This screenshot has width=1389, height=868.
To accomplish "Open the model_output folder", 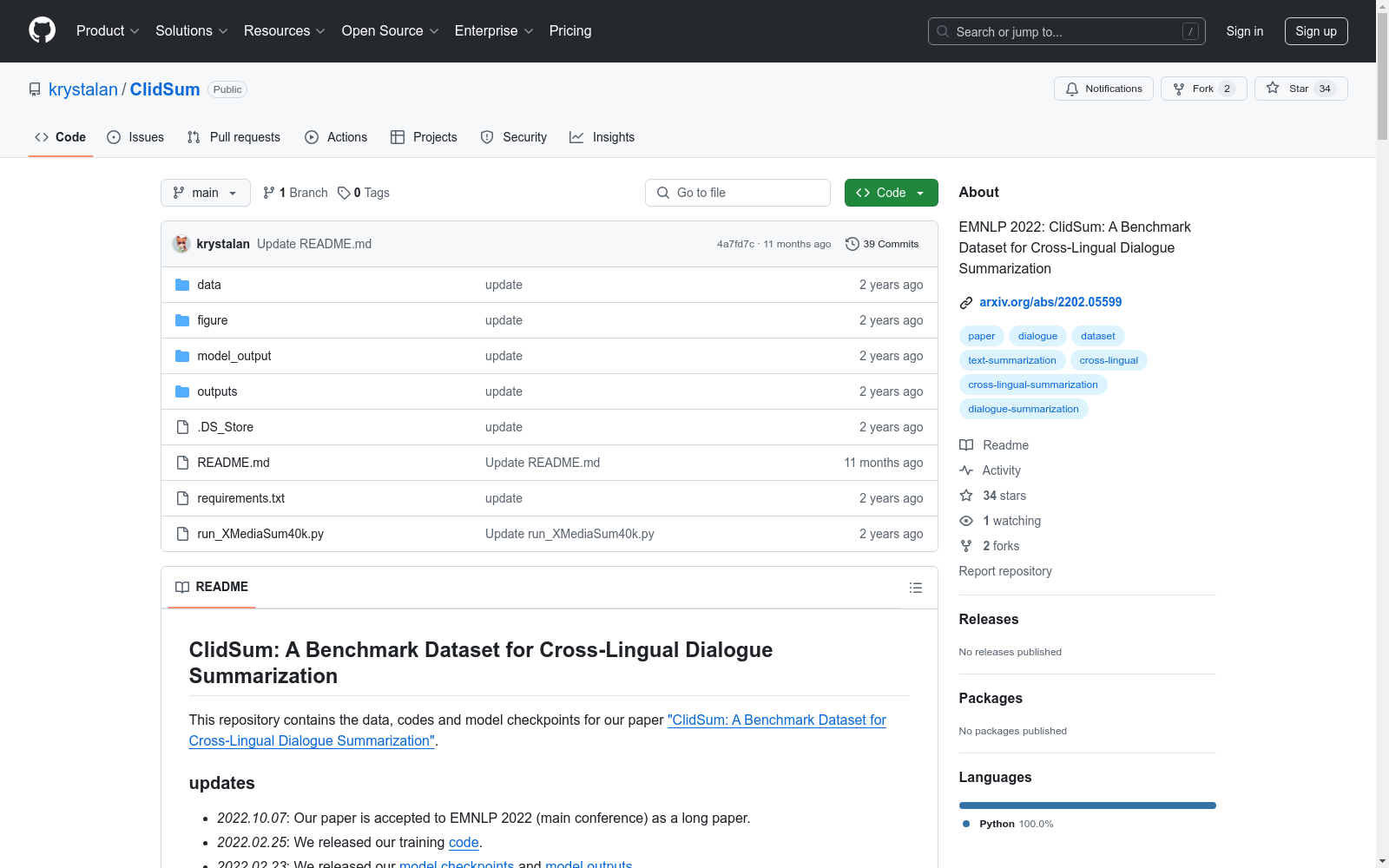I will [x=234, y=356].
